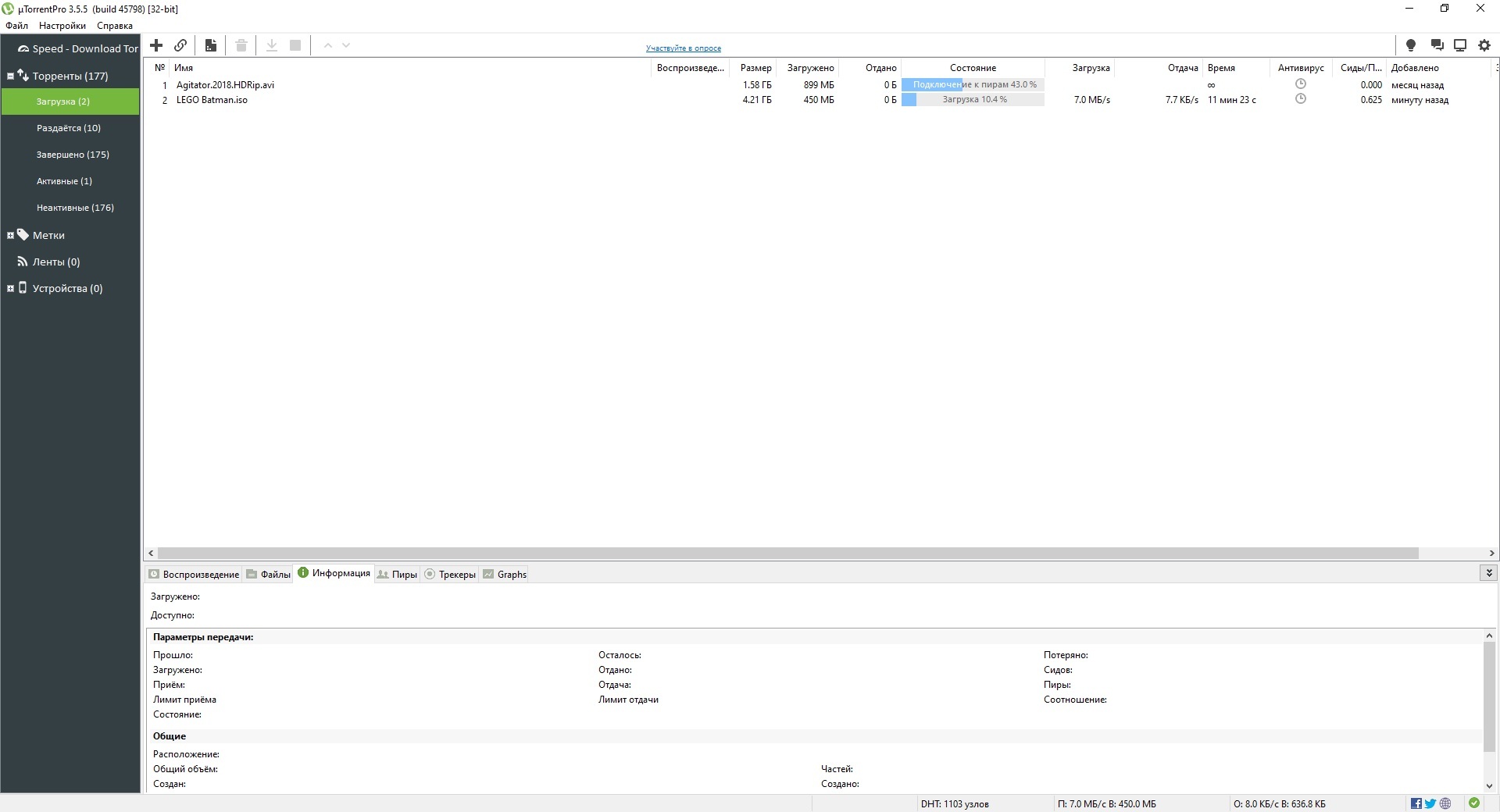Click the green network status checkmark
This screenshot has width=1500, height=812.
[x=1474, y=803]
